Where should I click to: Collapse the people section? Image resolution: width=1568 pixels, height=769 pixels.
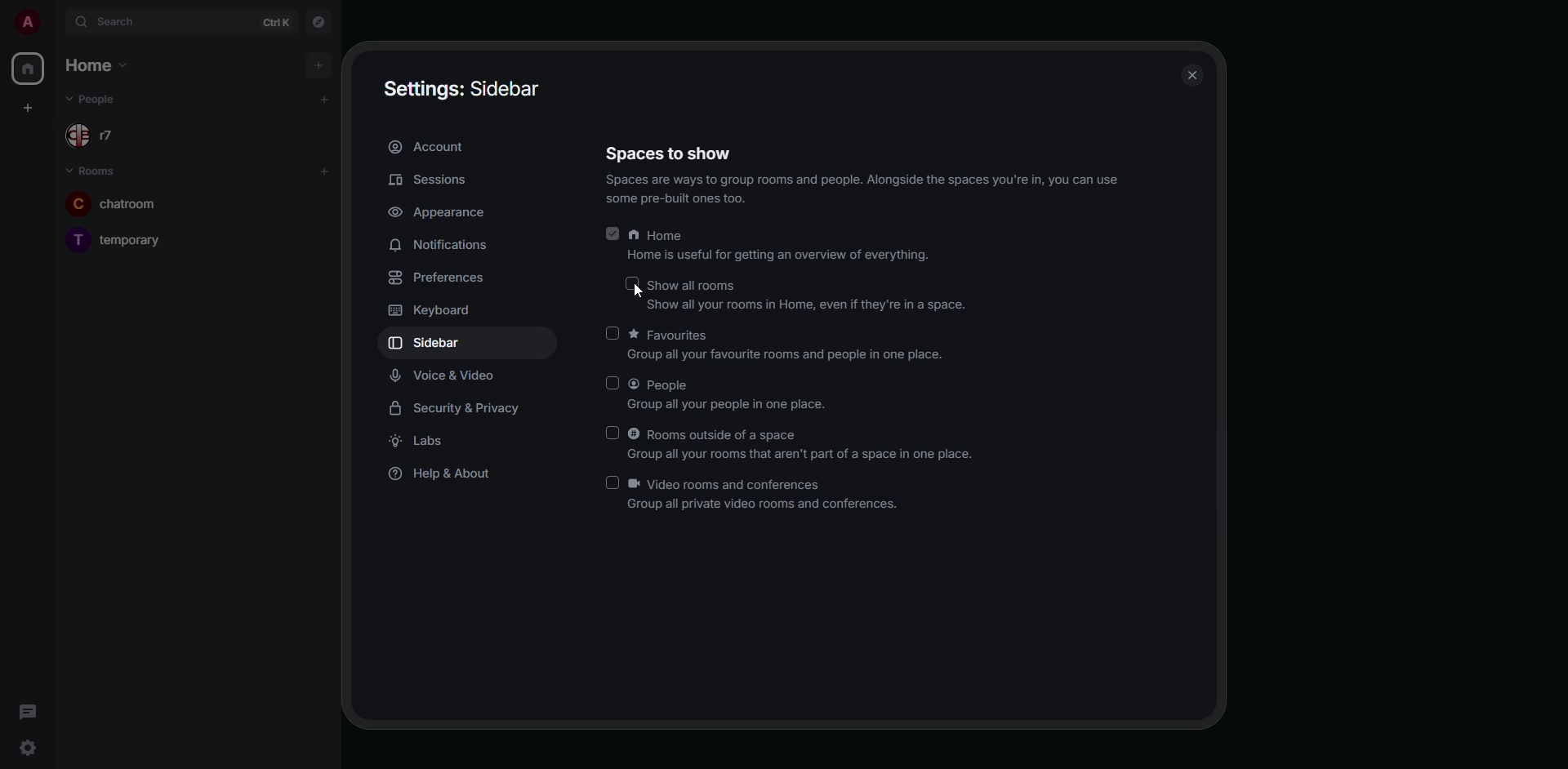pos(91,100)
